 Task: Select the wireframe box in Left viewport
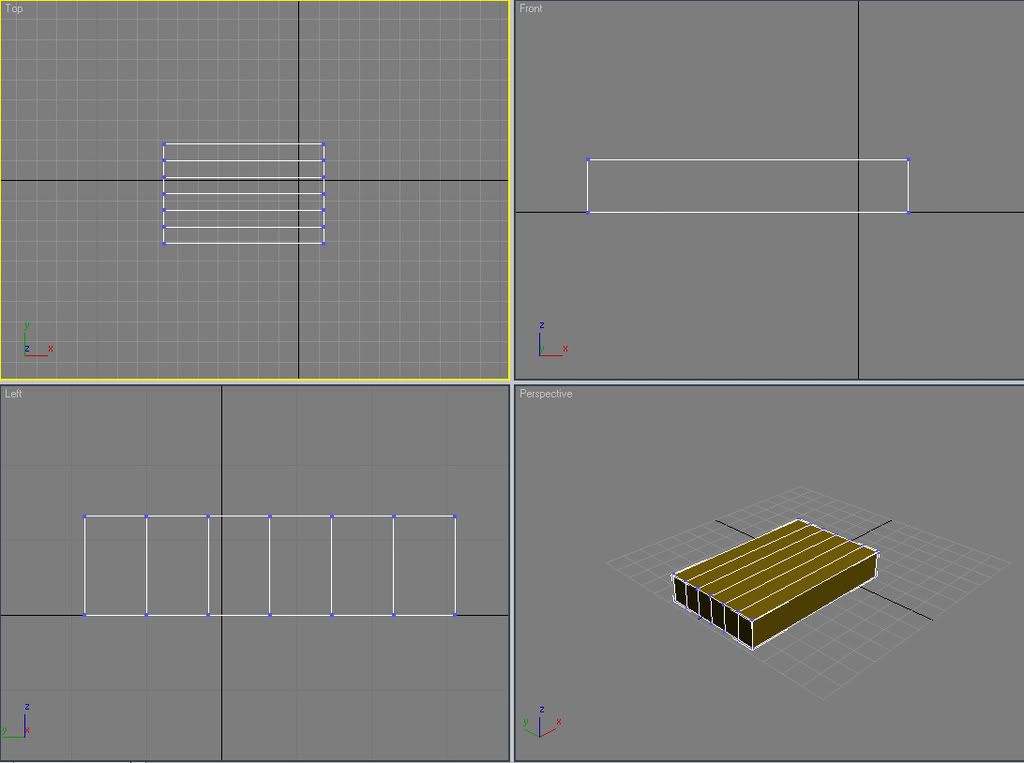[270, 566]
